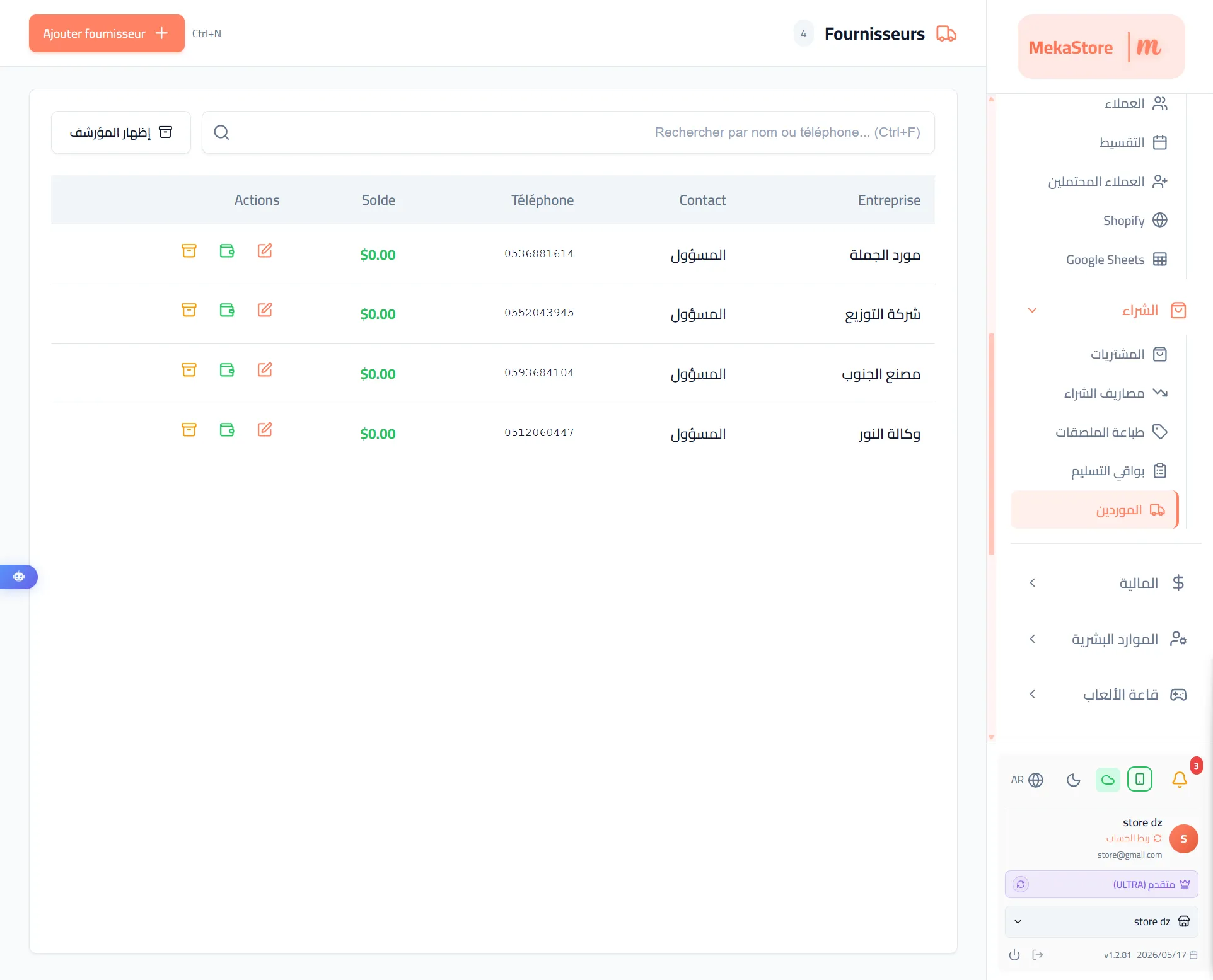The image size is (1213, 980).
Task: Toggle dark mode moon icon
Action: coord(1074,780)
